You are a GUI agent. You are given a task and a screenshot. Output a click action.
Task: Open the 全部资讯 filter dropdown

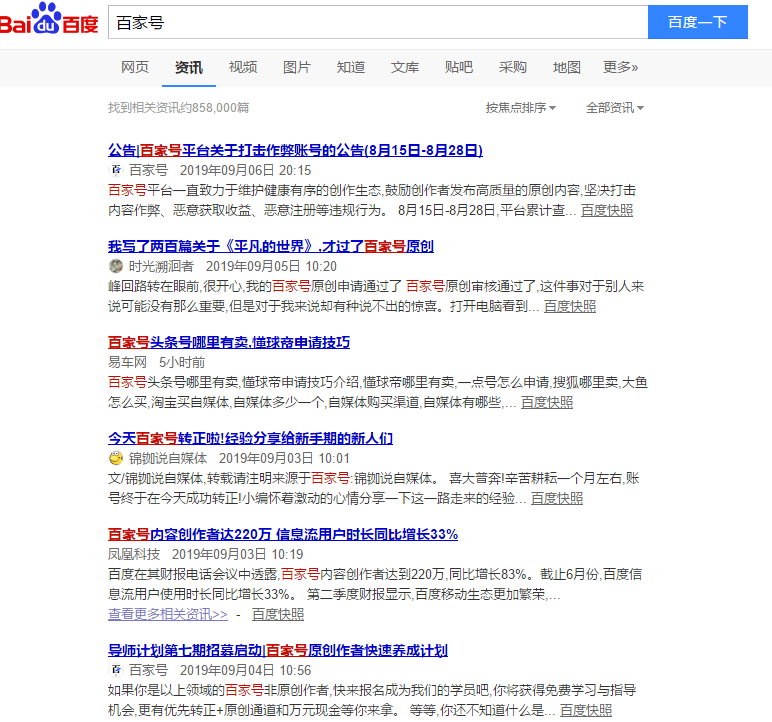(614, 108)
